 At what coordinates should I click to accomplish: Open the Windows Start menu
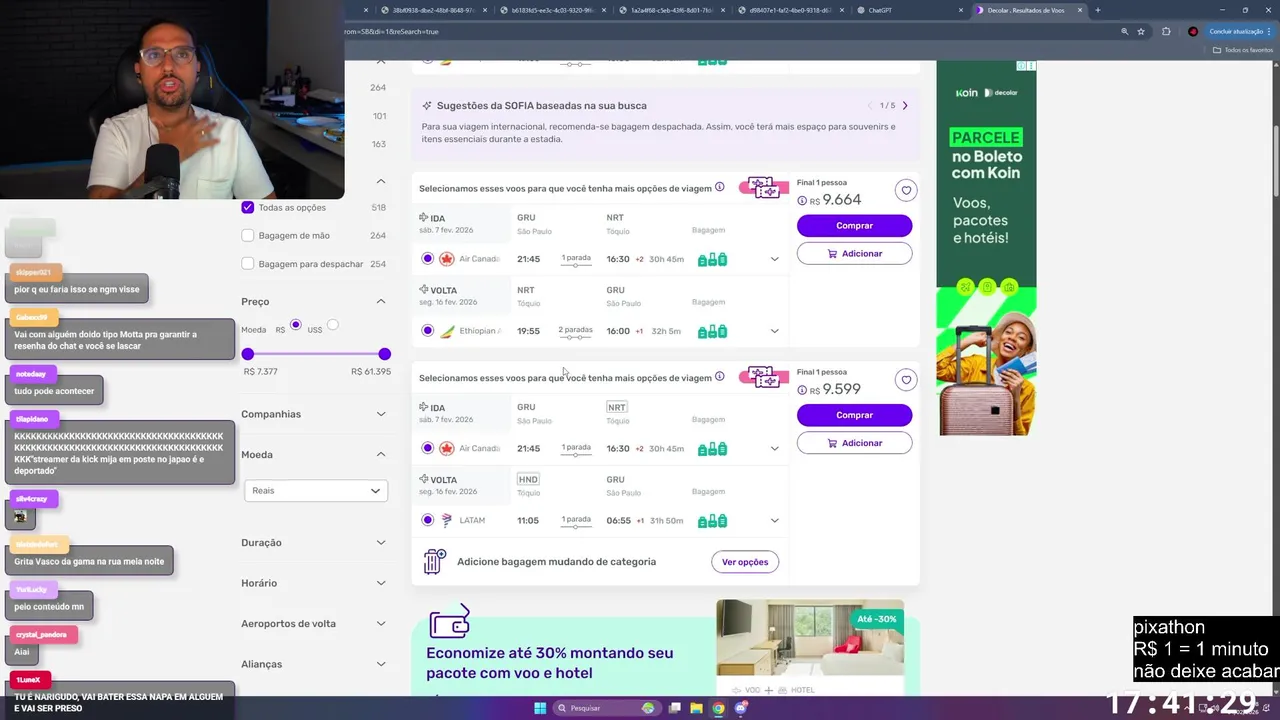pyautogui.click(x=540, y=708)
